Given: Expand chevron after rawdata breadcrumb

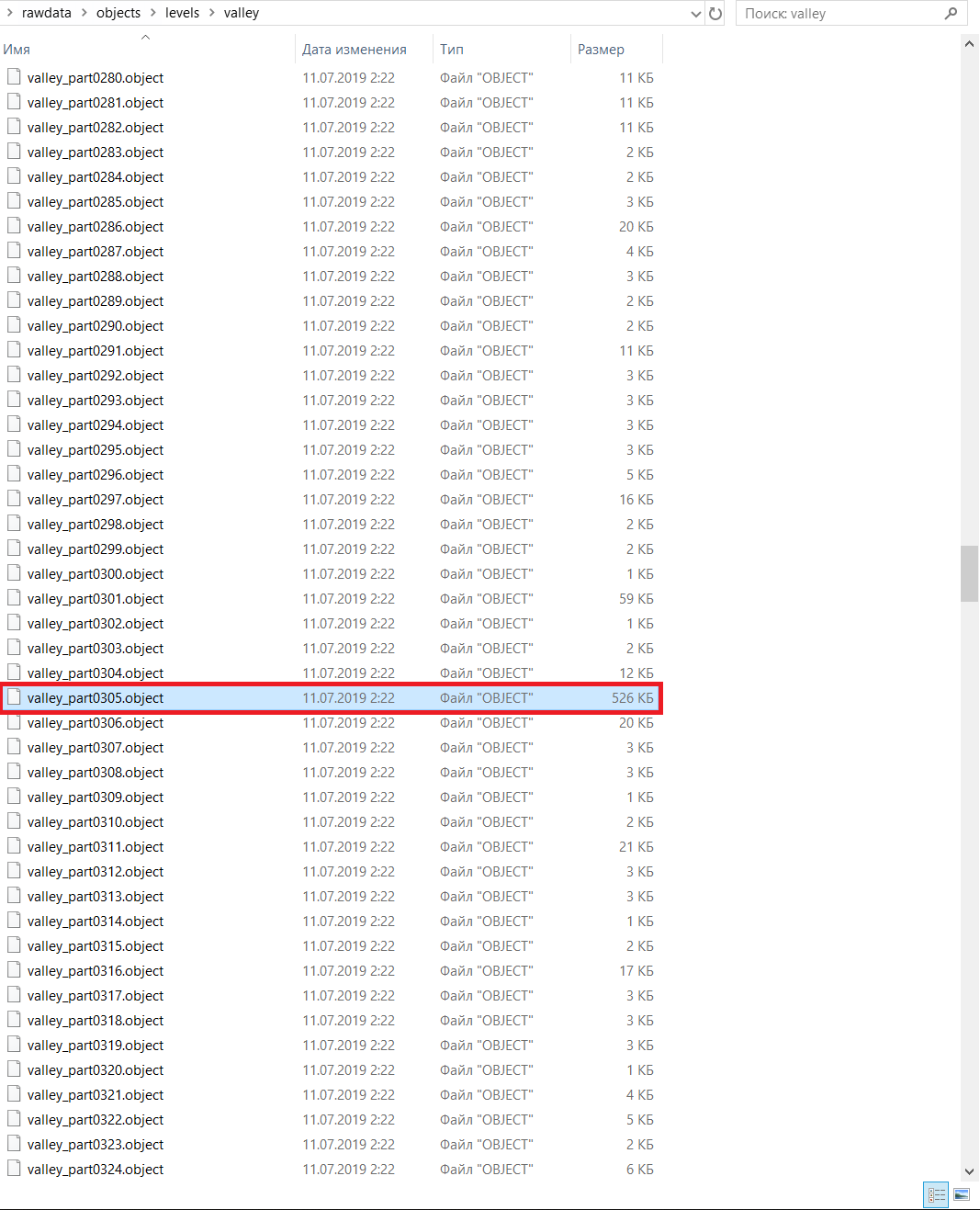Looking at the screenshot, I should pos(84,13).
